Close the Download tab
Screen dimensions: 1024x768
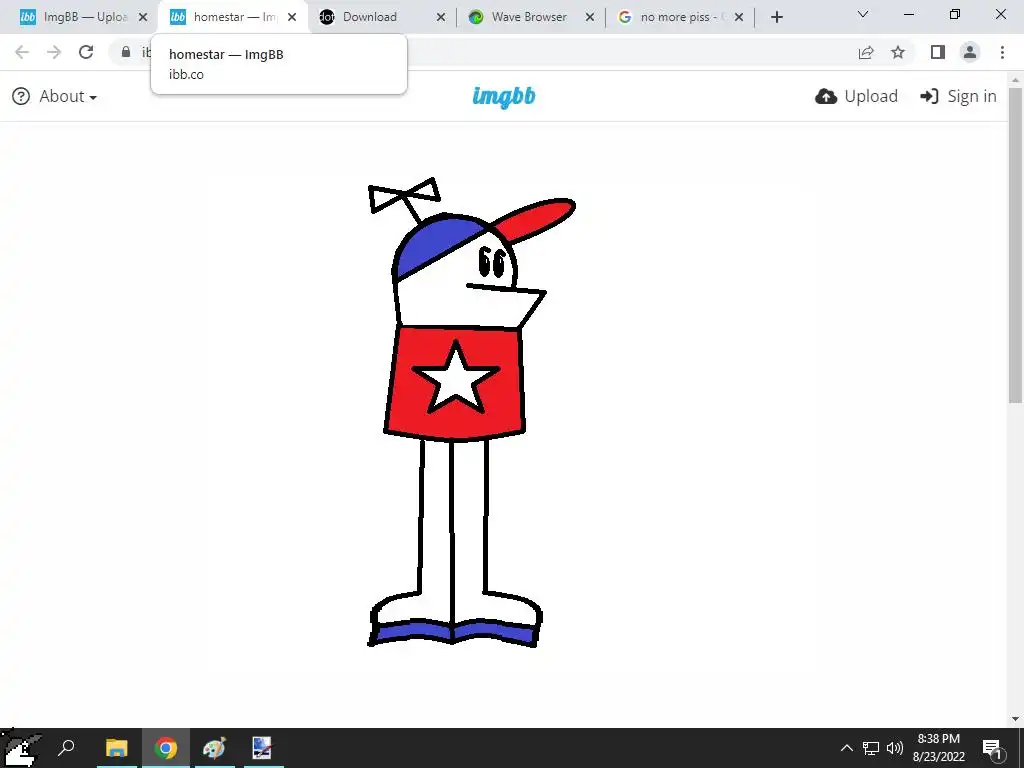441,17
